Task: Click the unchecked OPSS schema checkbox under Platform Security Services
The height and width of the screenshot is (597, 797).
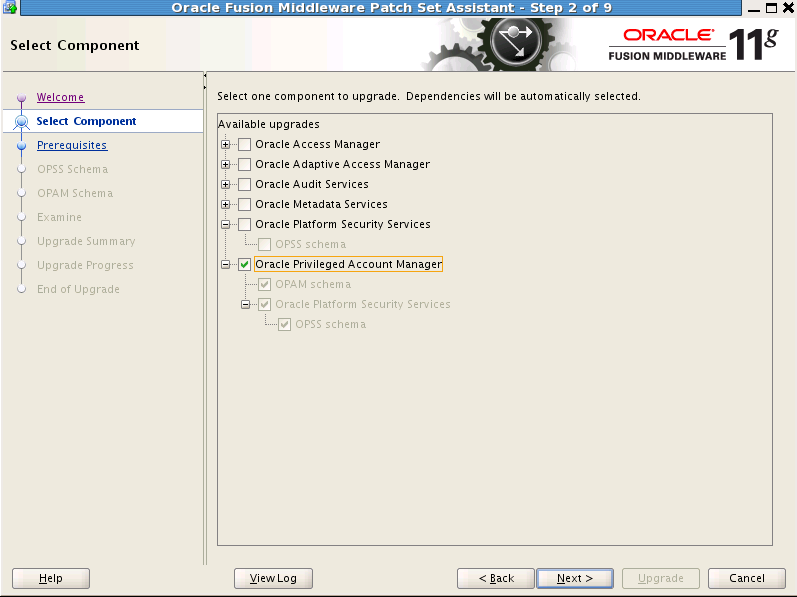Action: point(264,244)
